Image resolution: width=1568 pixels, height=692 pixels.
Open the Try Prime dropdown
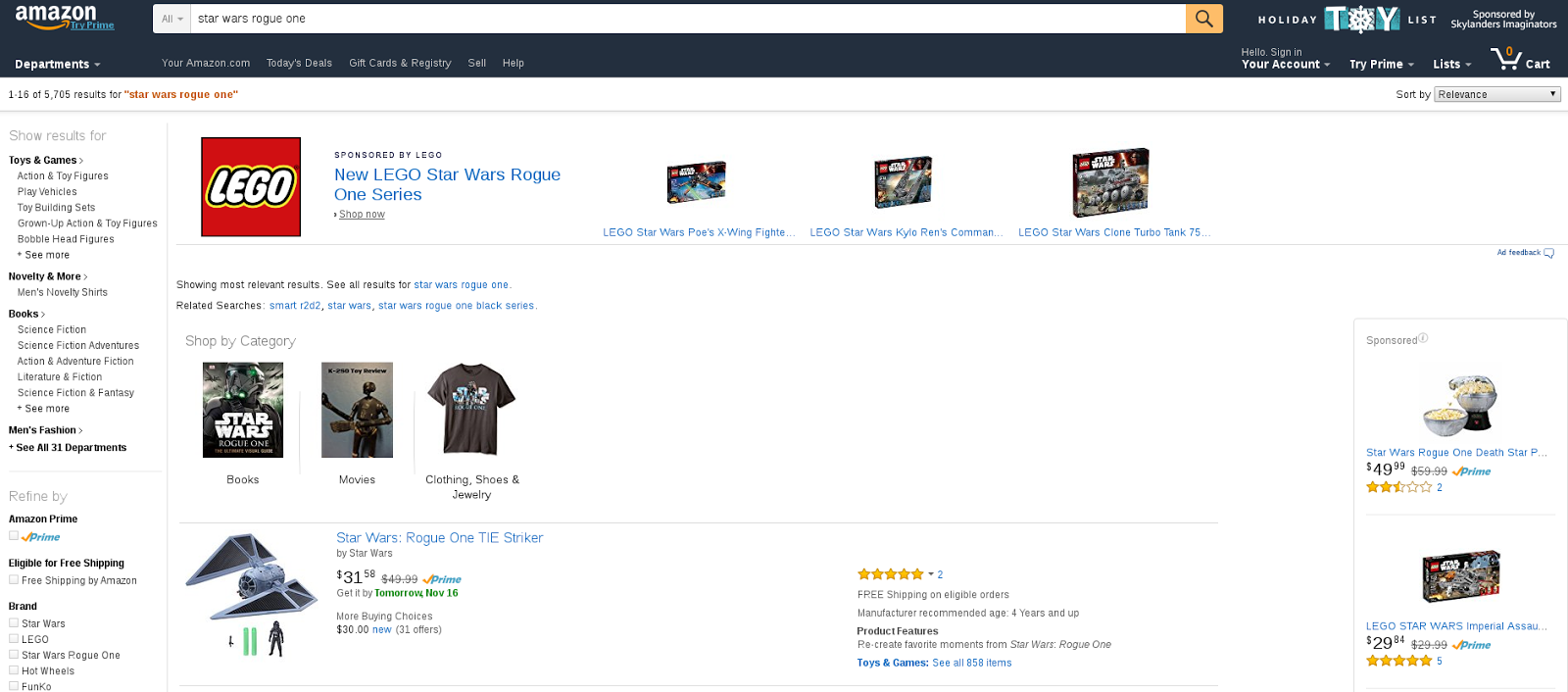pos(1382,64)
